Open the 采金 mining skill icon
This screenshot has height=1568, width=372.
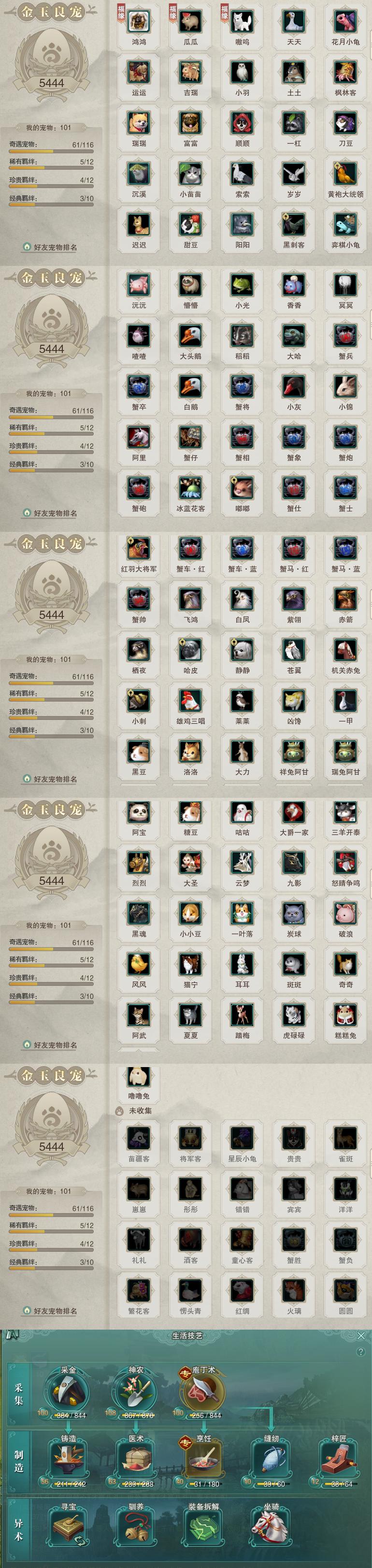tap(68, 1392)
